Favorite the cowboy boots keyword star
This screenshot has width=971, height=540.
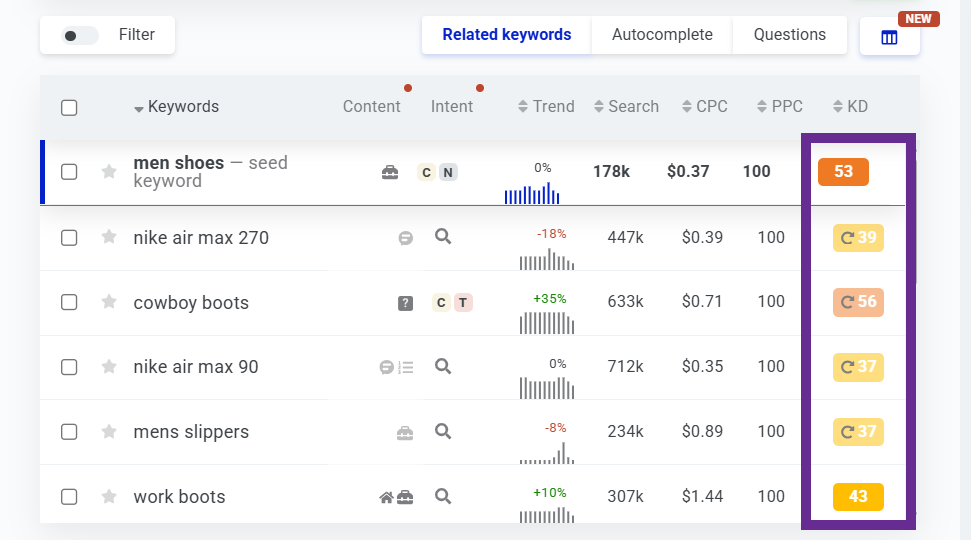109,302
